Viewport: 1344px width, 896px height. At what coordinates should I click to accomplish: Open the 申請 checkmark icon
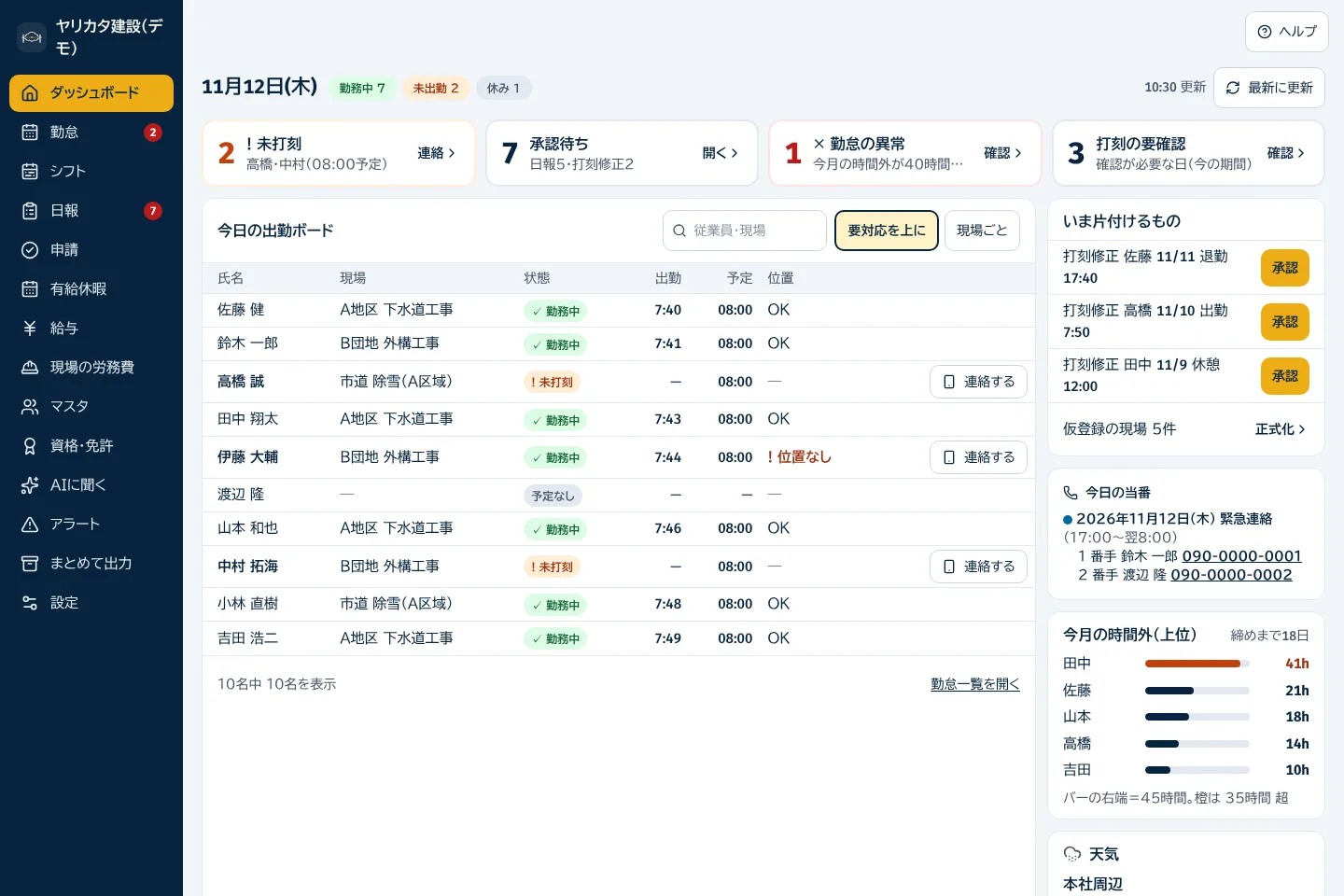coord(30,250)
